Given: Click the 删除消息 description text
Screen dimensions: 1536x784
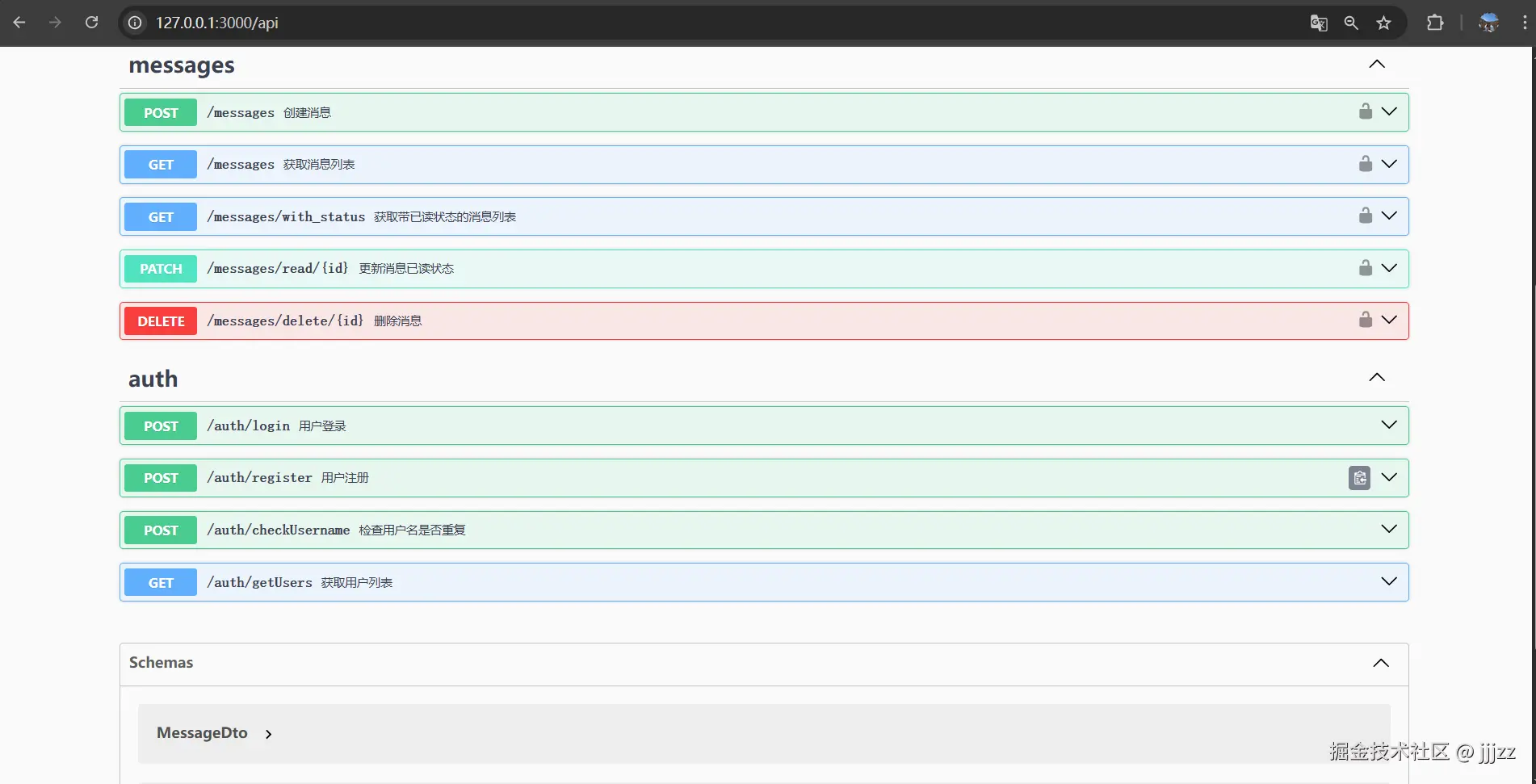Looking at the screenshot, I should click(x=397, y=321).
